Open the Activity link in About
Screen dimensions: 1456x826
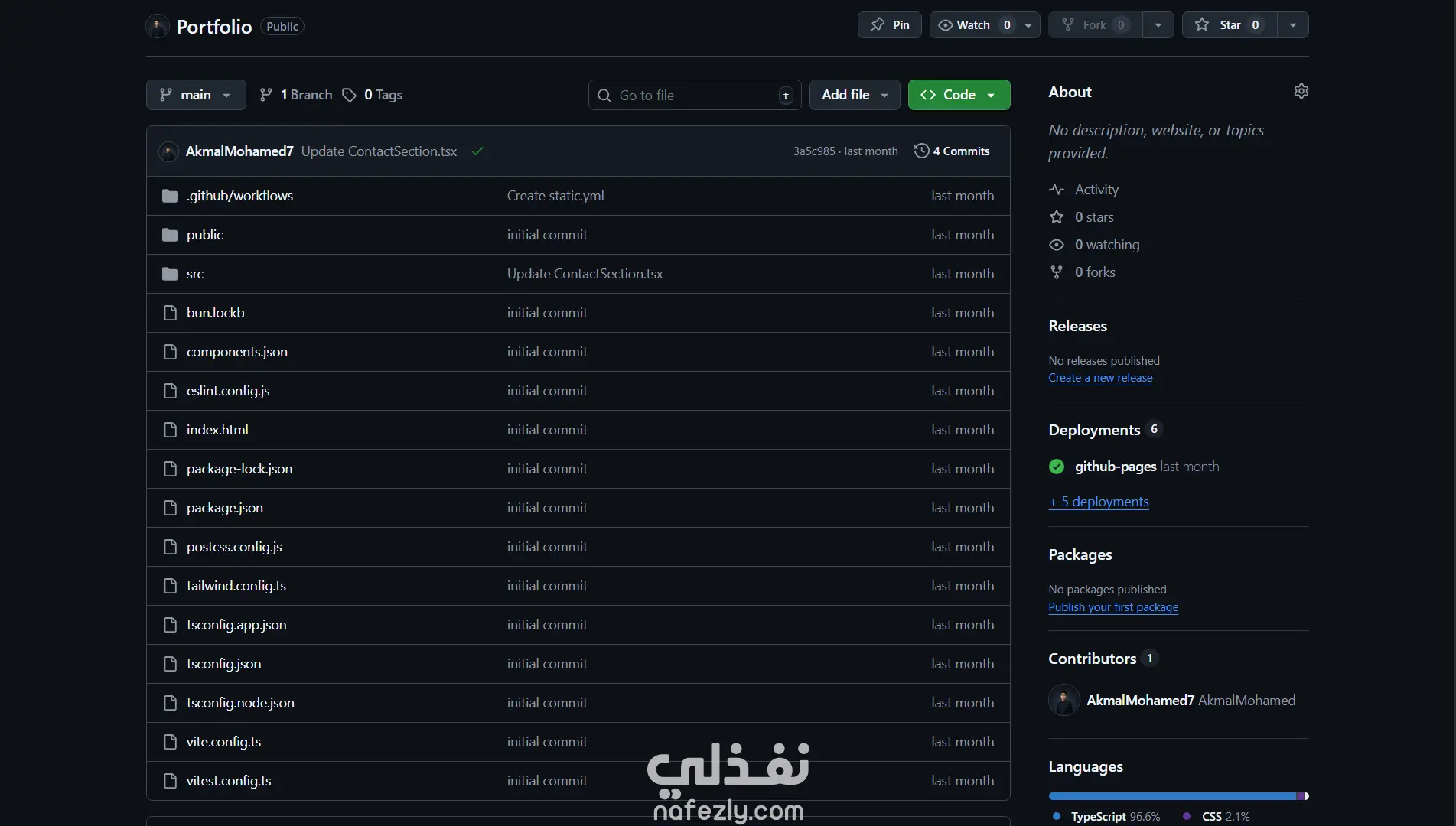(1096, 190)
